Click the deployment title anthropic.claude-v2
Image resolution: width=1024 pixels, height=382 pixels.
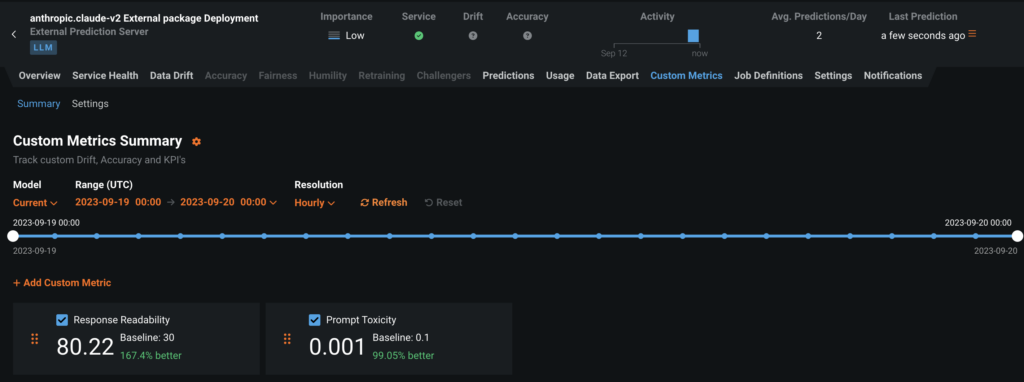144,18
